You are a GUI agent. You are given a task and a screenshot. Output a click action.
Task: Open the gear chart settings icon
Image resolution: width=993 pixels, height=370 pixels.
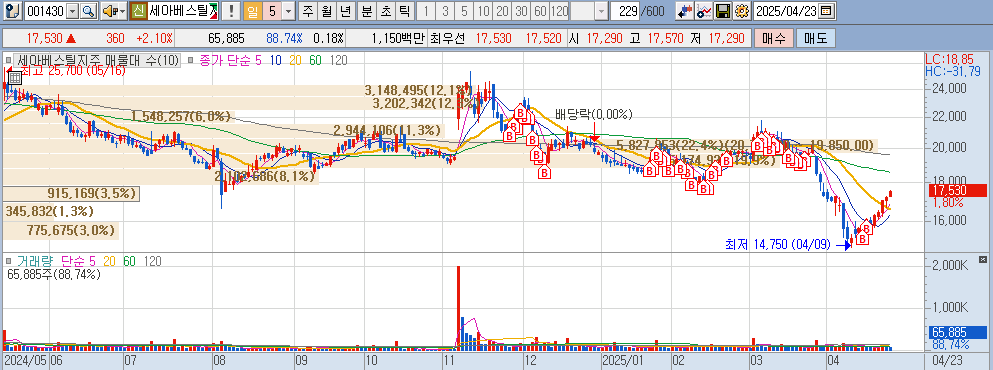(x=742, y=11)
